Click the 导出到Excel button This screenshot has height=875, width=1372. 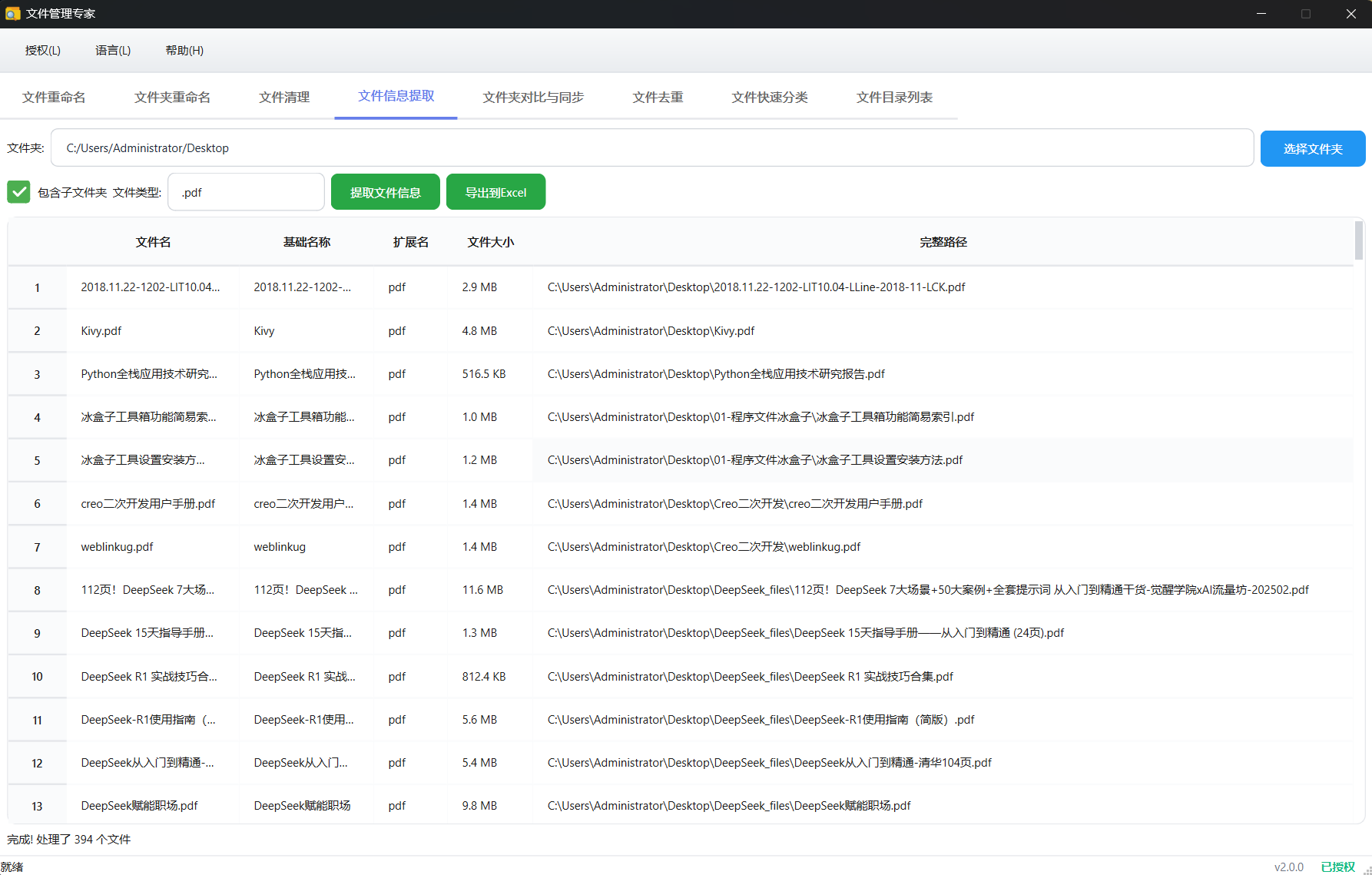(495, 192)
